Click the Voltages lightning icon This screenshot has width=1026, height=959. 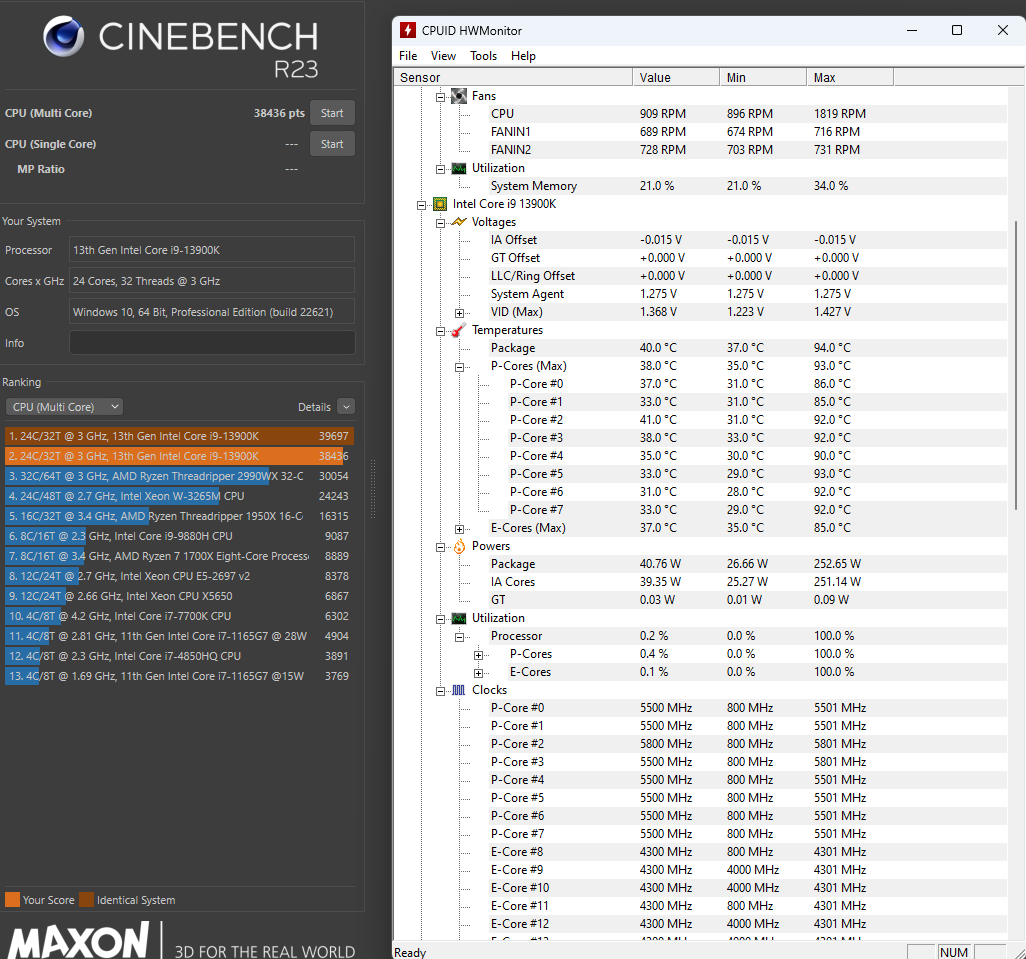459,222
